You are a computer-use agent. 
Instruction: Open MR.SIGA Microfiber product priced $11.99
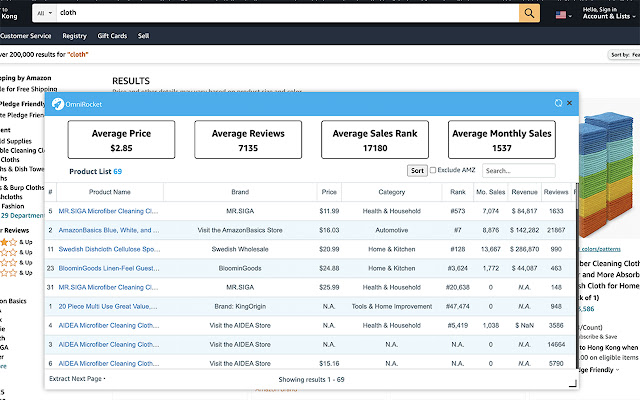point(108,211)
